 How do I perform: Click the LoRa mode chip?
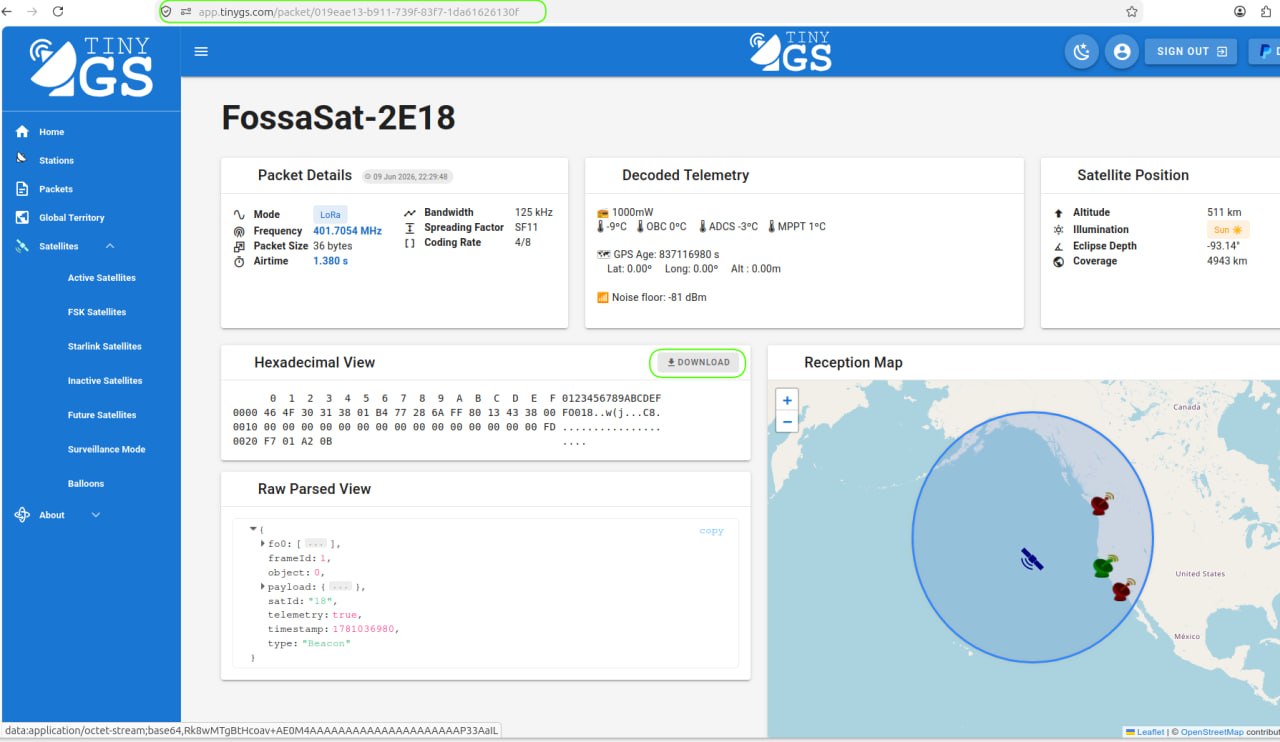[330, 214]
